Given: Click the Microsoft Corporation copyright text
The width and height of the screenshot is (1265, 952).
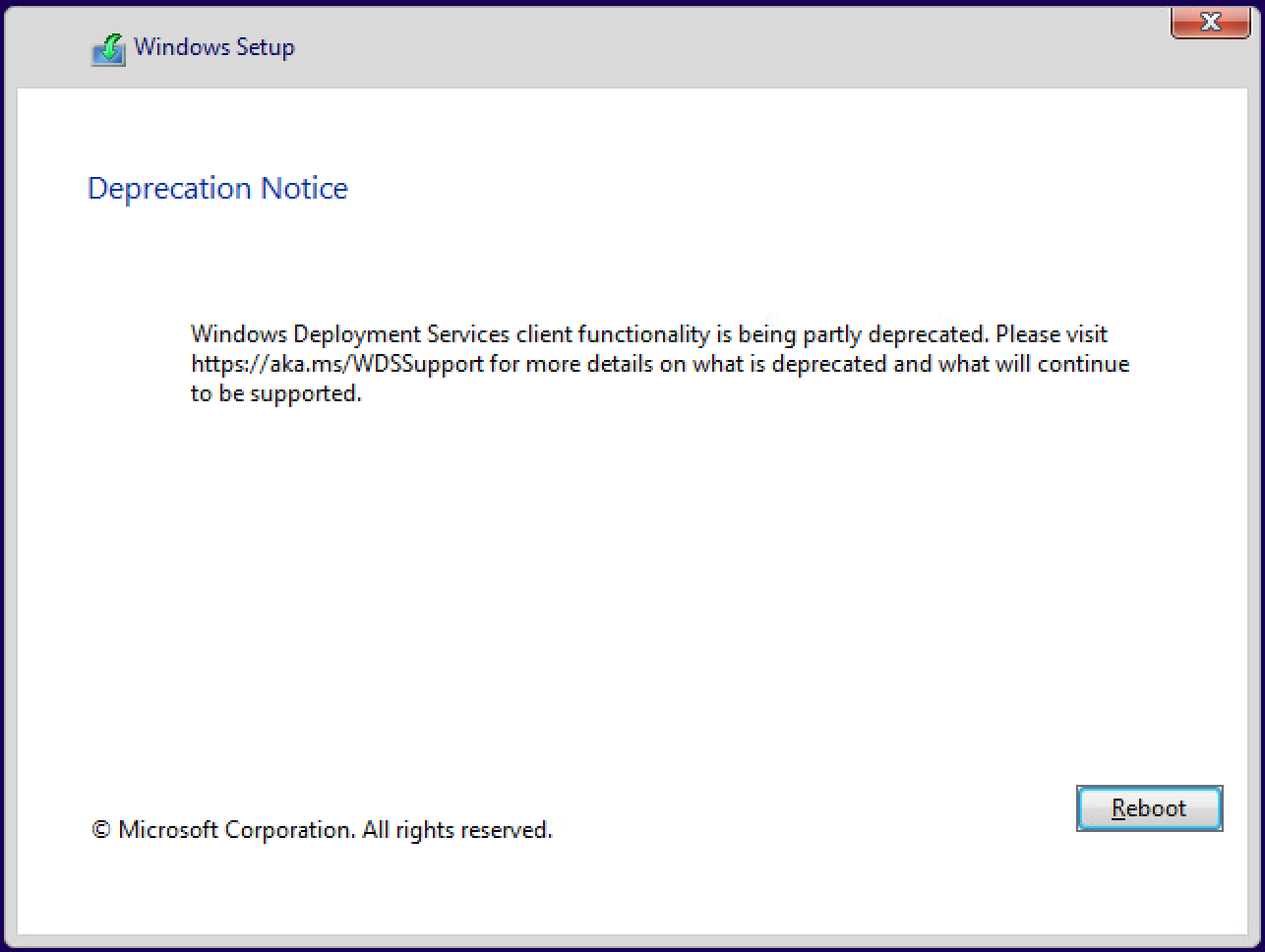Looking at the screenshot, I should click(322, 830).
